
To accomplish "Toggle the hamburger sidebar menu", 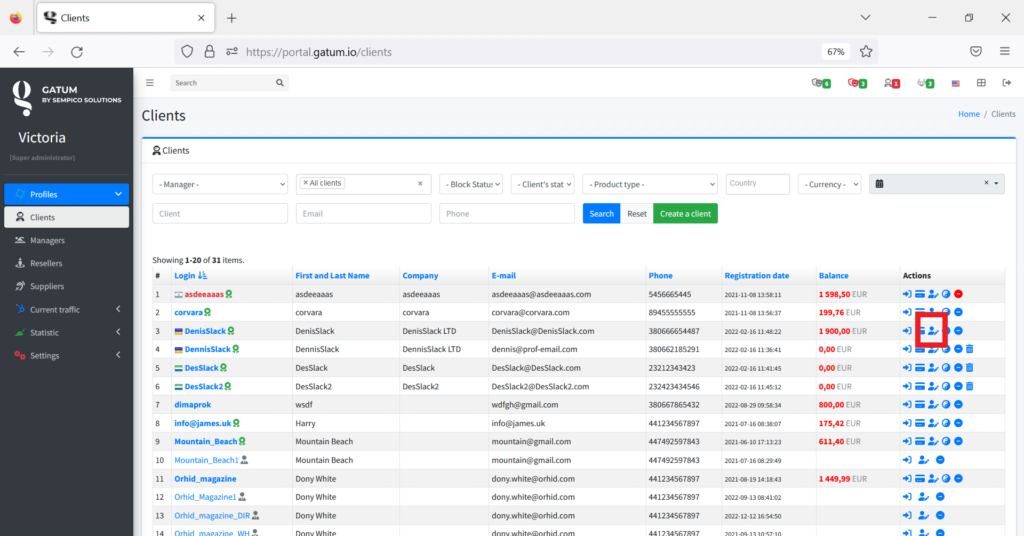I will [x=150, y=83].
